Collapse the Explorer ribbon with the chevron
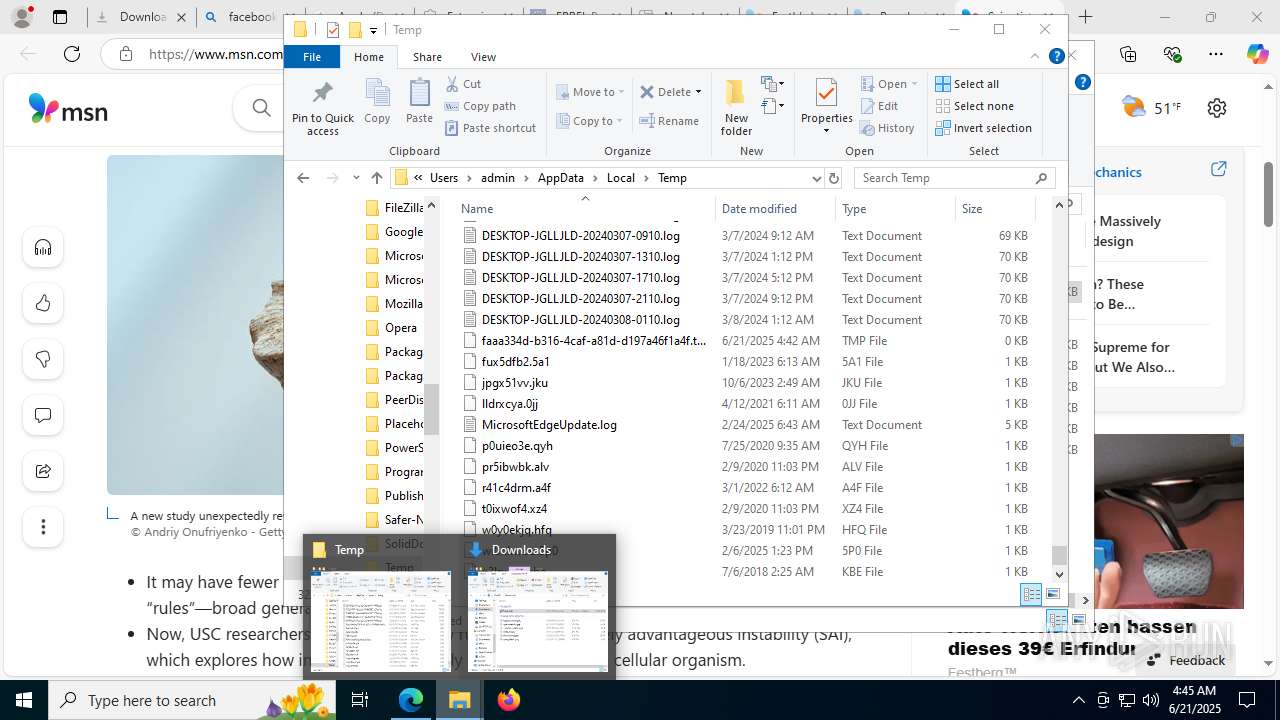 (1036, 57)
